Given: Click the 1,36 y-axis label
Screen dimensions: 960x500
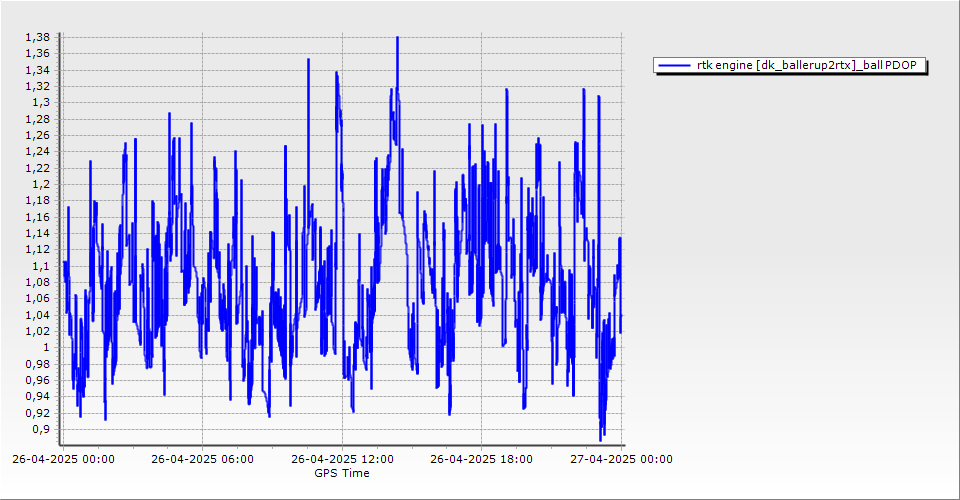Looking at the screenshot, I should 37,54.
